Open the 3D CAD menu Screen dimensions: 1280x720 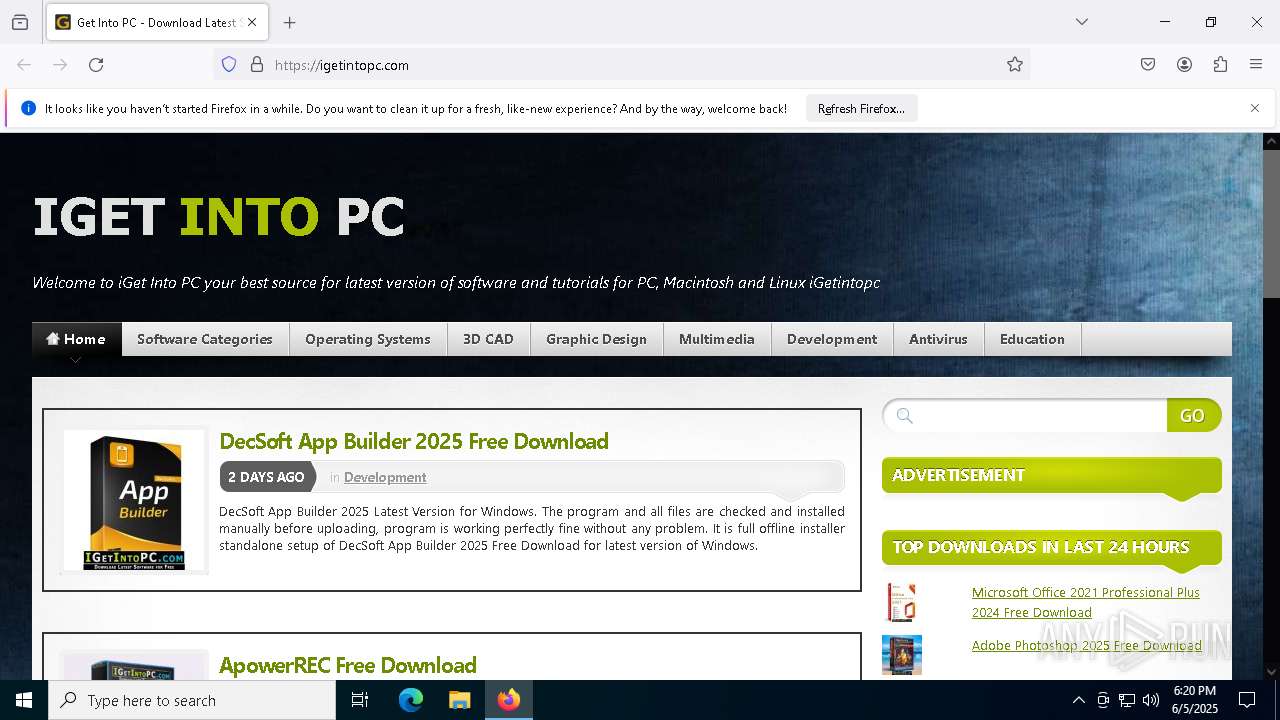click(x=488, y=339)
